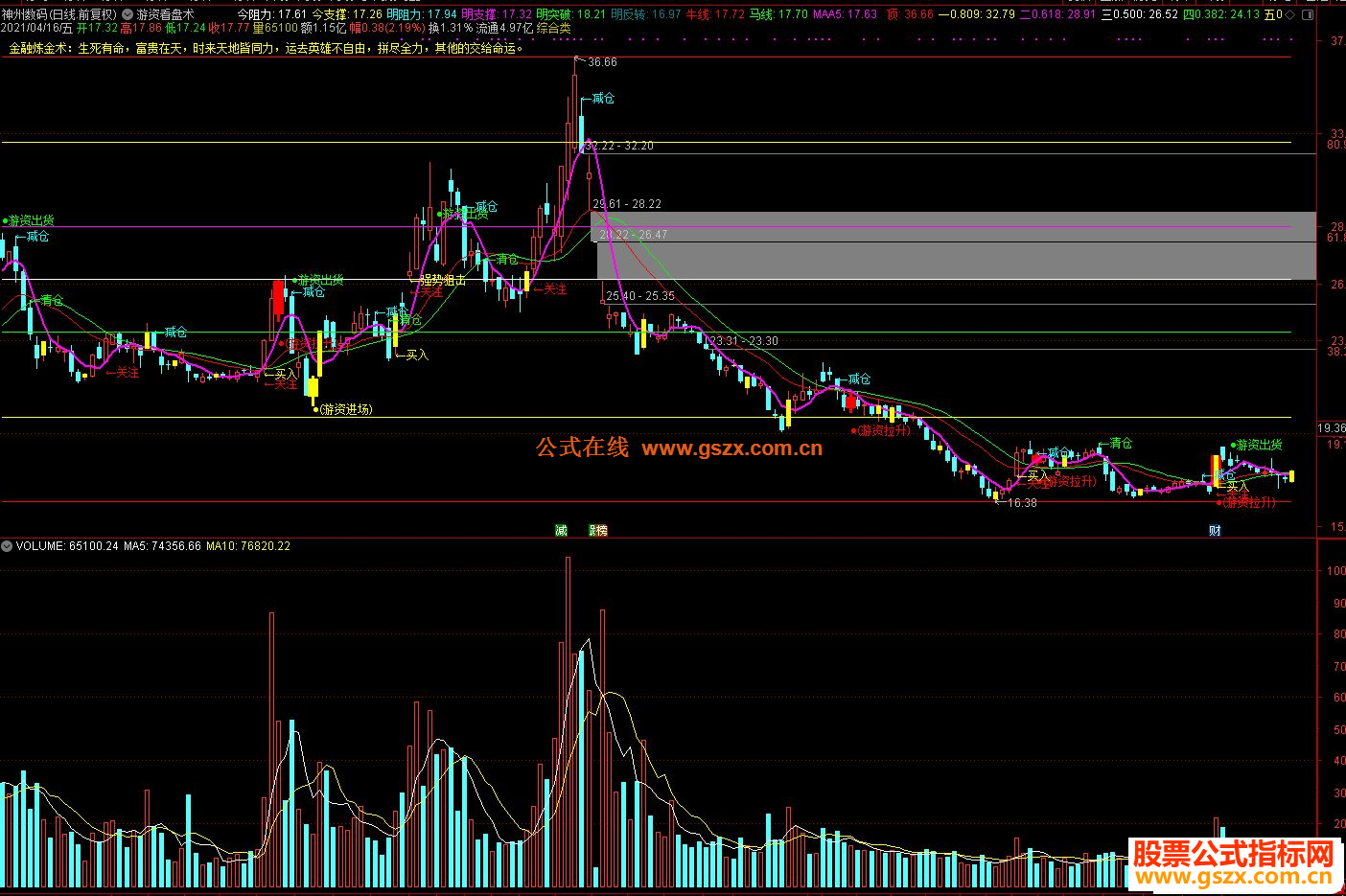Click the VOLUME: 65100.24 label

(x=67, y=546)
